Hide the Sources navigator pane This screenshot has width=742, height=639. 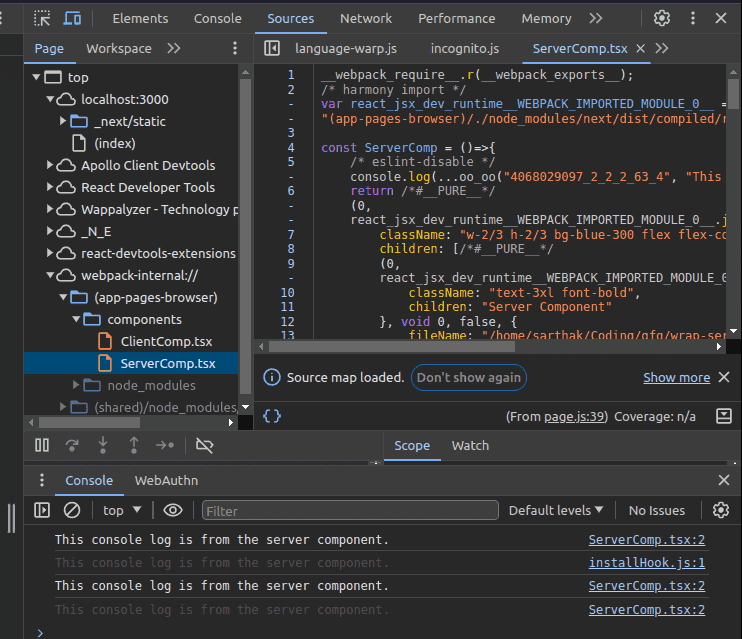coord(272,48)
